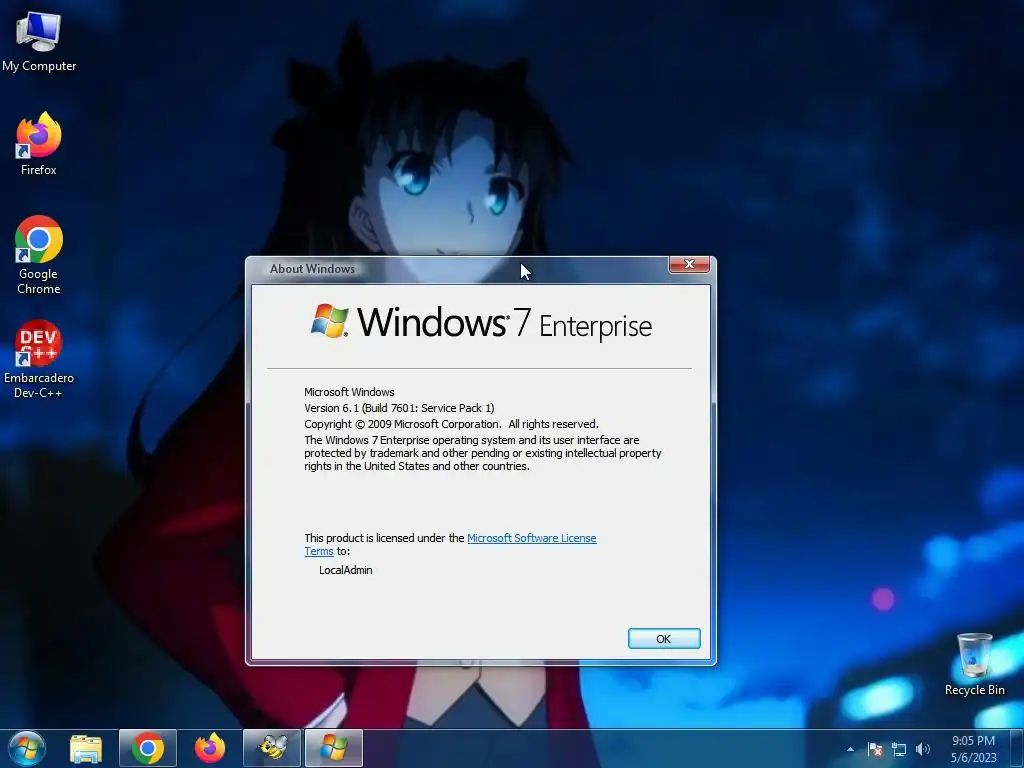Close the About Windows dialog
This screenshot has width=1024, height=768.
(x=689, y=264)
